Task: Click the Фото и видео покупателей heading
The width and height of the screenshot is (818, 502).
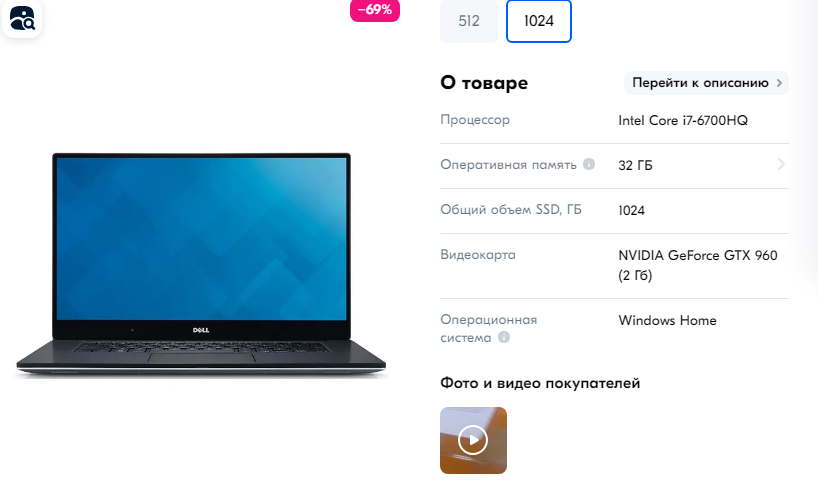Action: [x=540, y=383]
